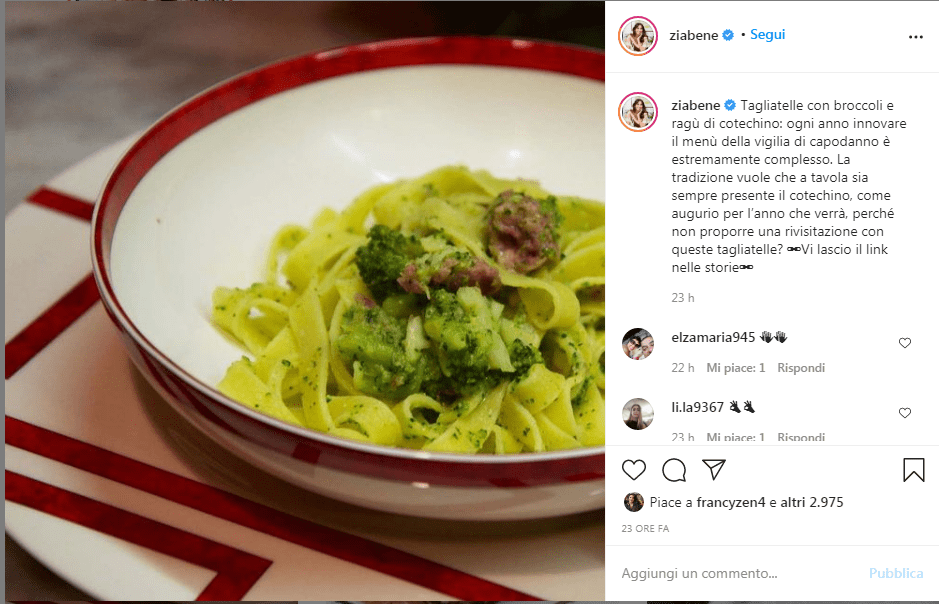This screenshot has height=604, width=939.
Task: Open the three-dot more options menu
Action: [916, 37]
